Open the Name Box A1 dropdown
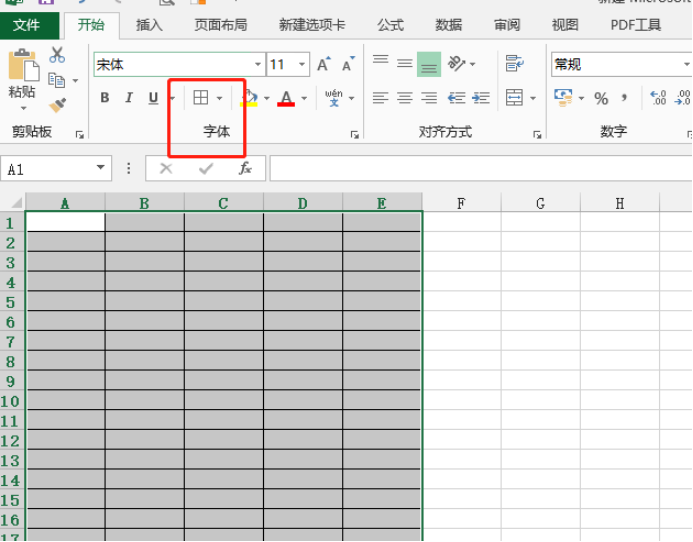693x542 pixels. [x=101, y=168]
